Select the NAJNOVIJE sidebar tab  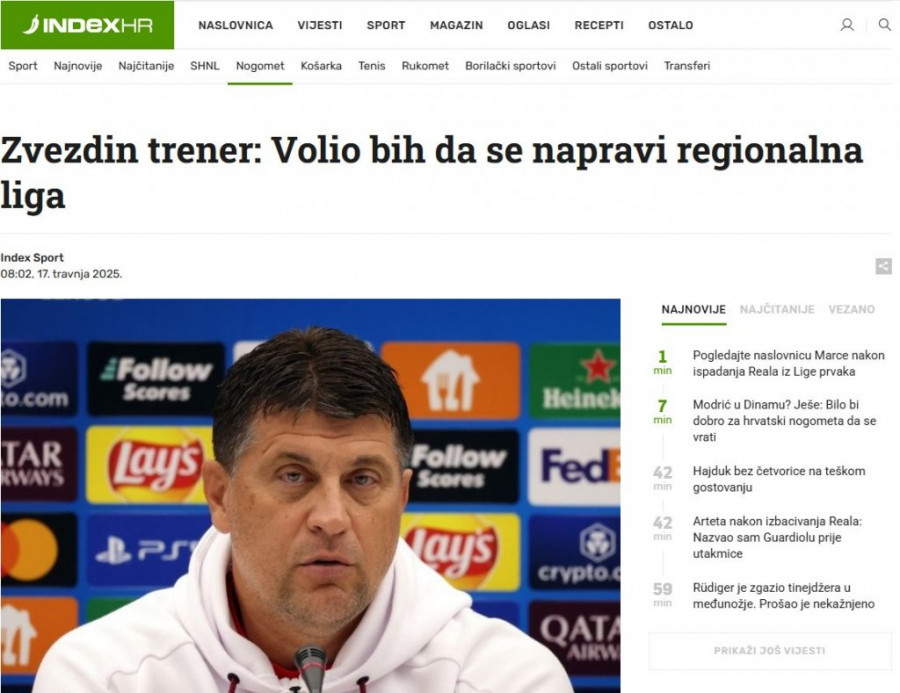(x=693, y=309)
